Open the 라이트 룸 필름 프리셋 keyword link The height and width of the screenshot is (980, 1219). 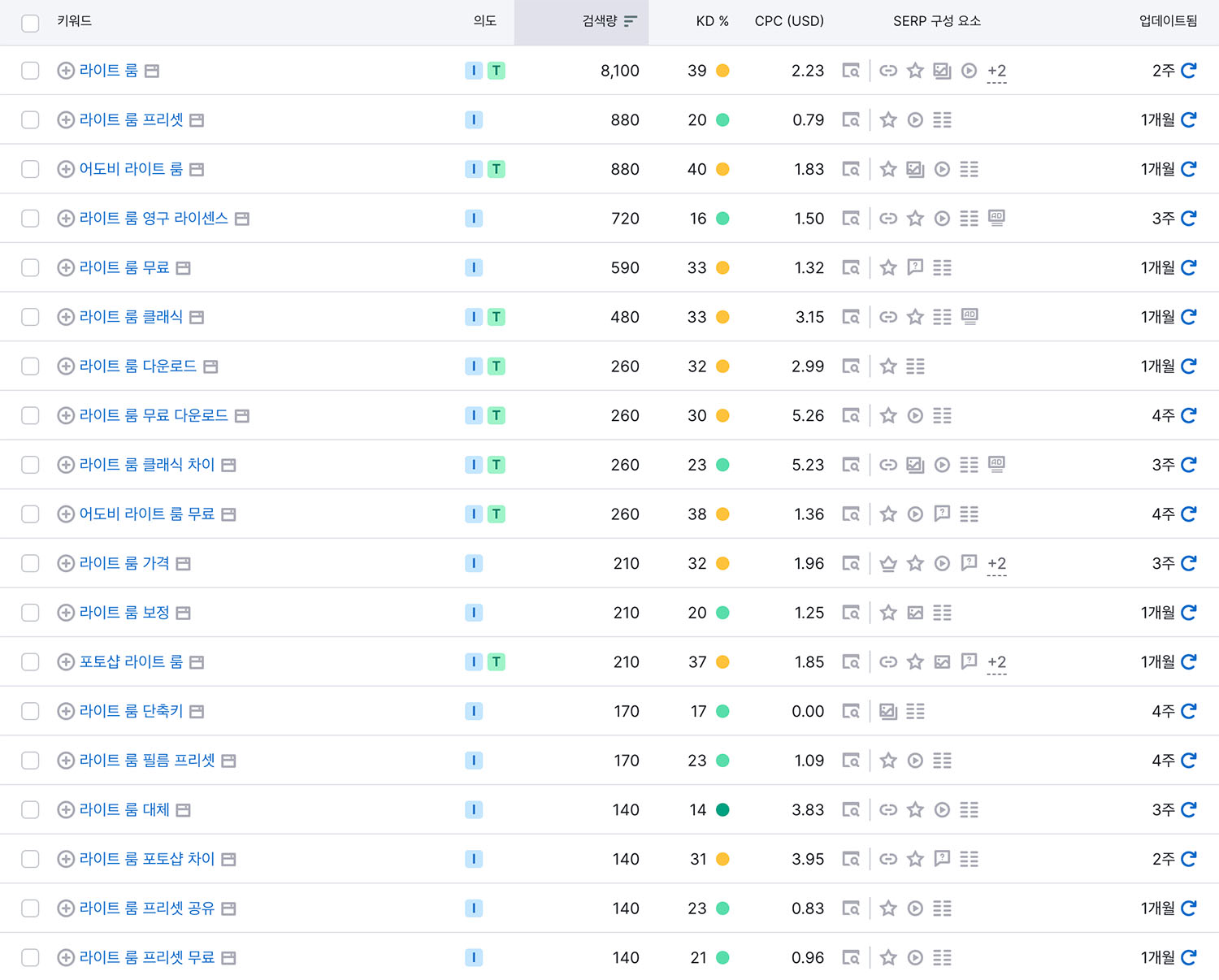[147, 761]
